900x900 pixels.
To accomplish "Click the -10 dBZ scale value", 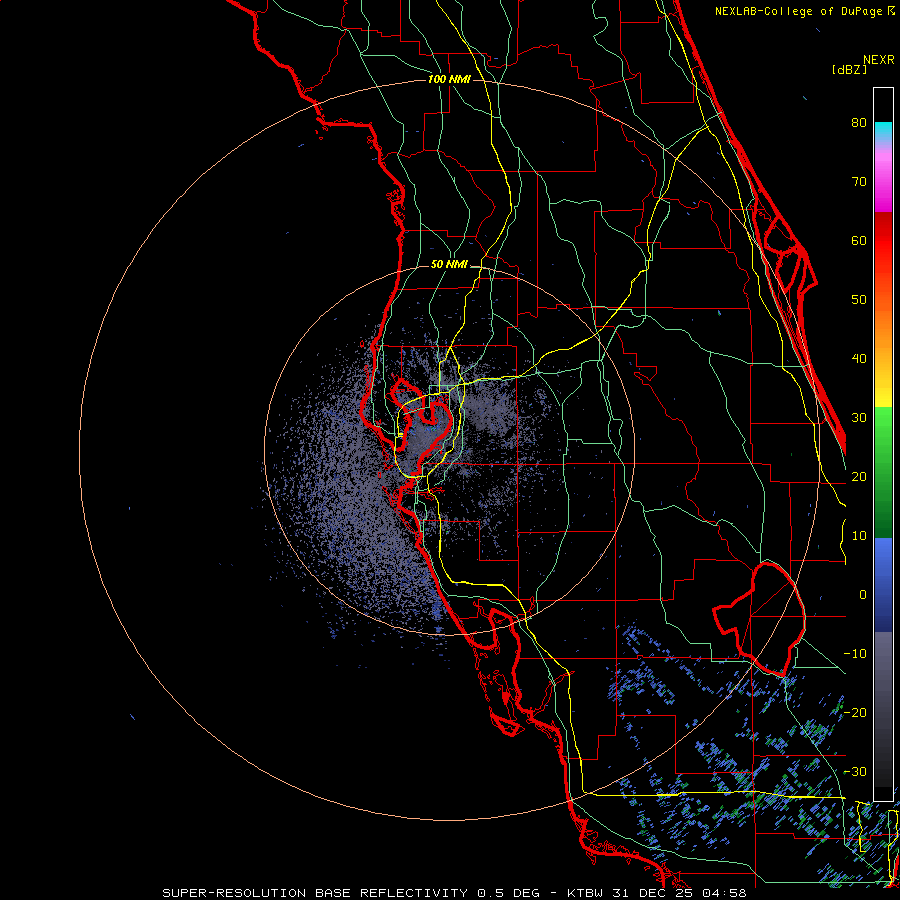I will click(855, 654).
